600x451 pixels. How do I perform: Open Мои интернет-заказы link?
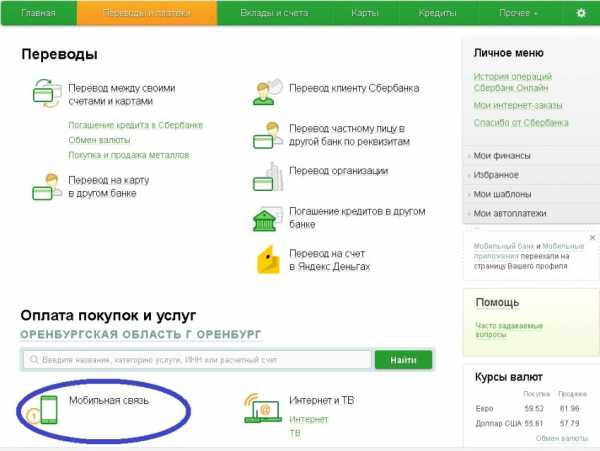click(x=518, y=105)
